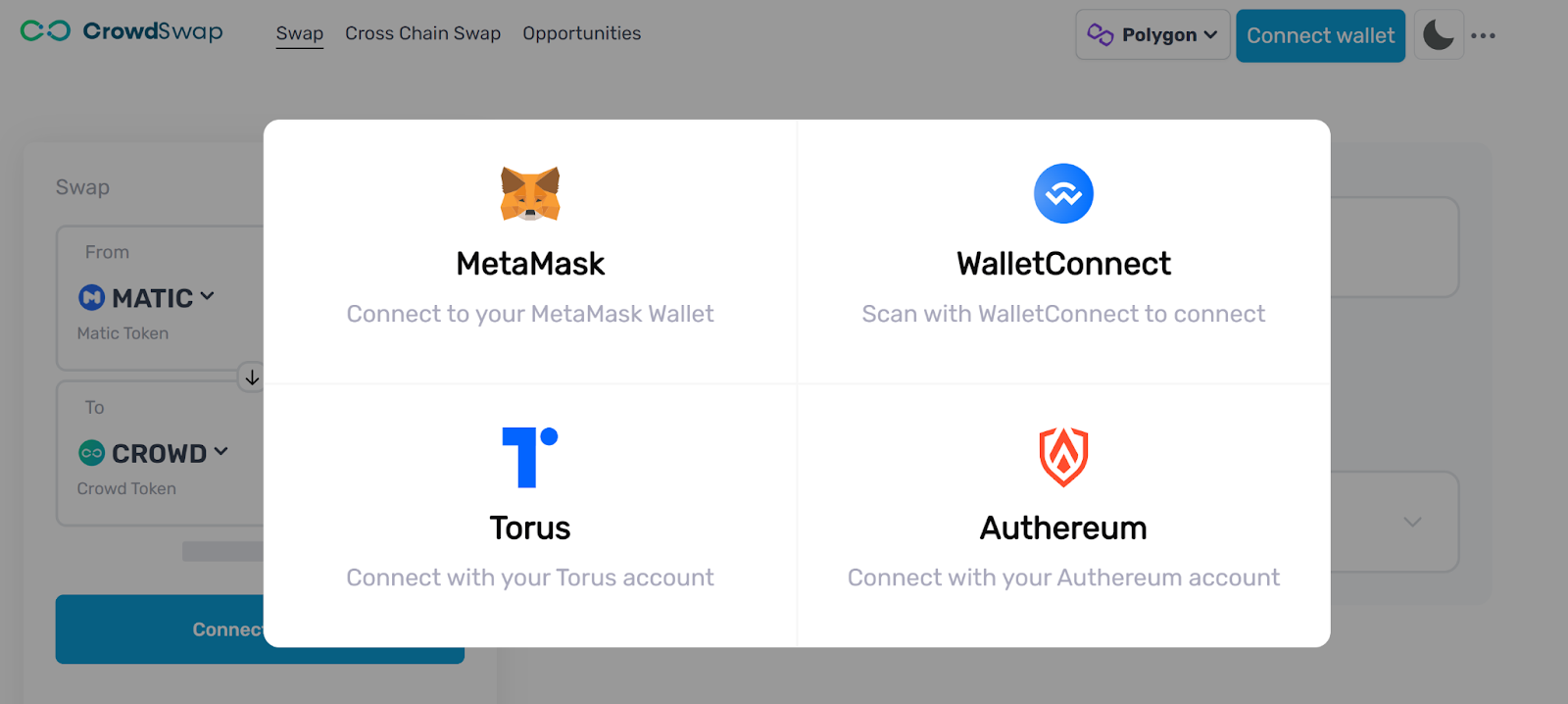This screenshot has height=704, width=1568.
Task: Click the MATIC token icon
Action: [x=91, y=297]
